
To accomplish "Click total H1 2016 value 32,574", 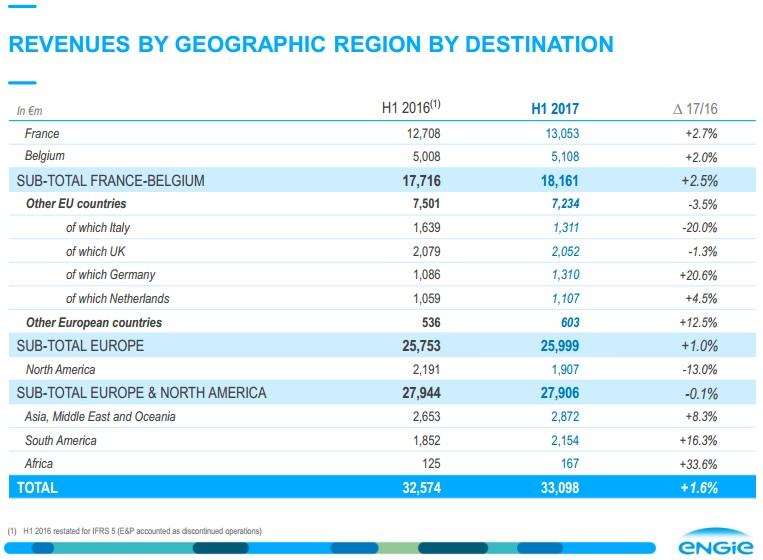I will click(421, 488).
